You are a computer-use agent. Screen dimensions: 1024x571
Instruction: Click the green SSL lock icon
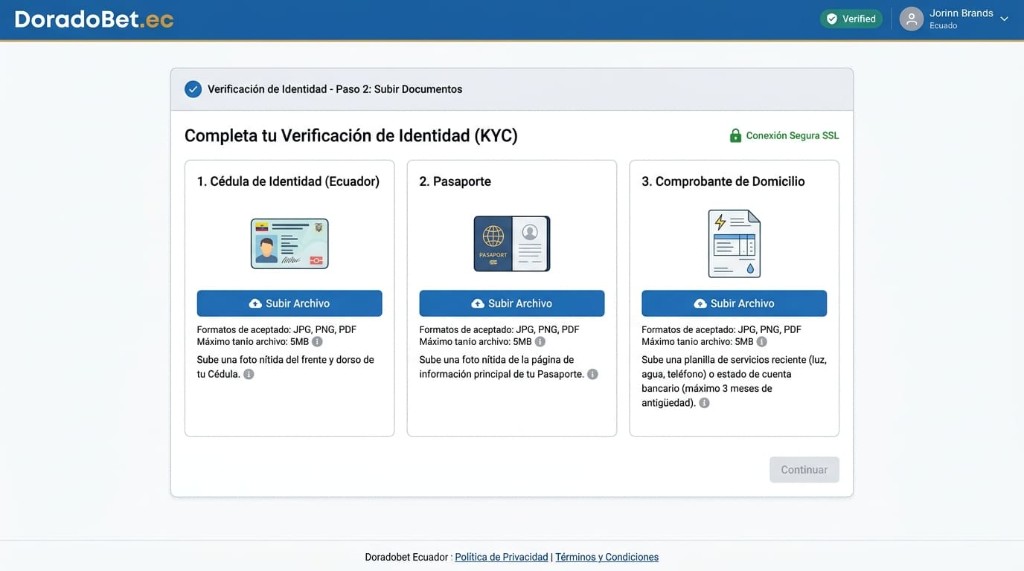(735, 135)
